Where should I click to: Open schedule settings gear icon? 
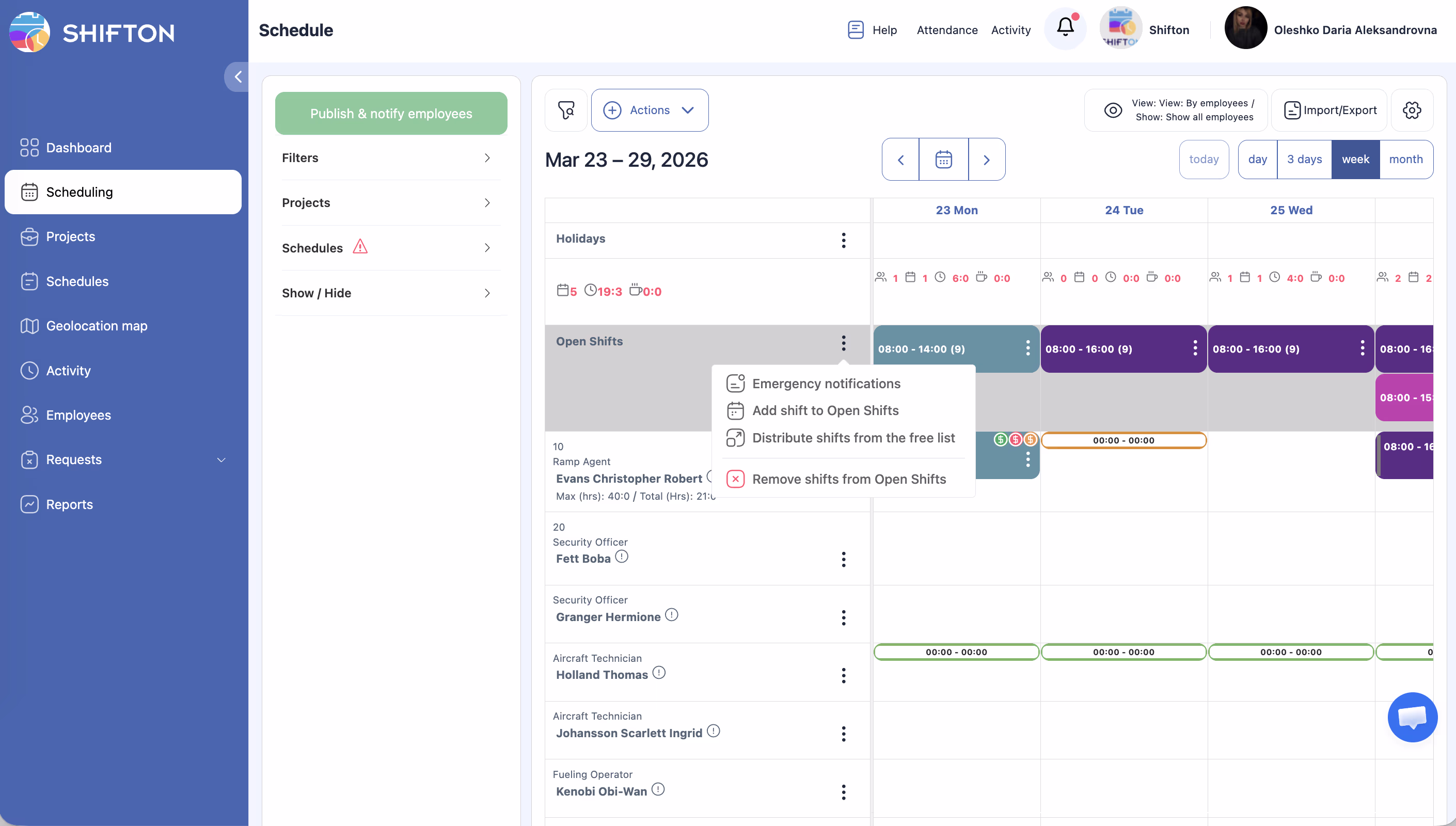click(1411, 110)
